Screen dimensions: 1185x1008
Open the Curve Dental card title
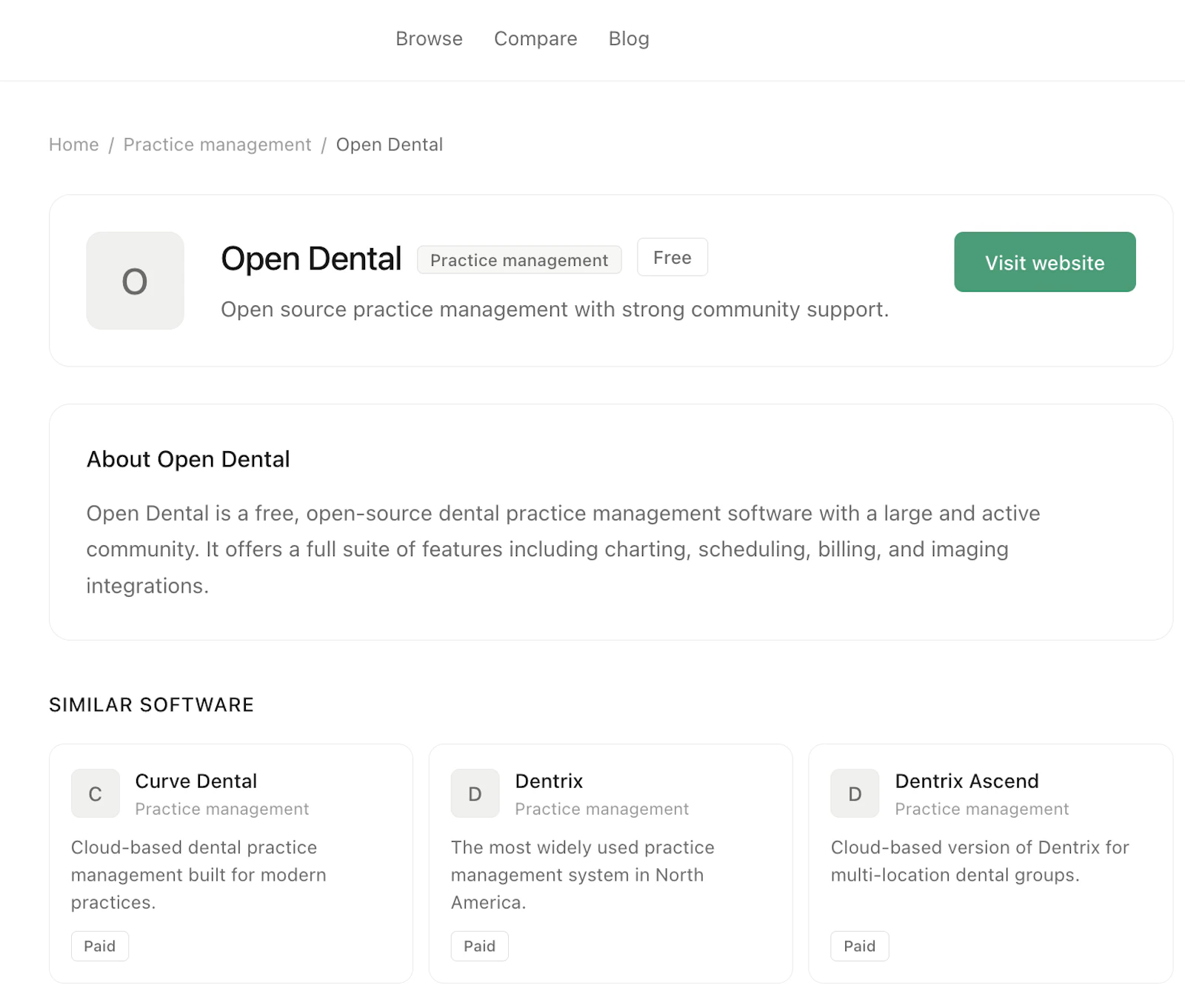(196, 781)
